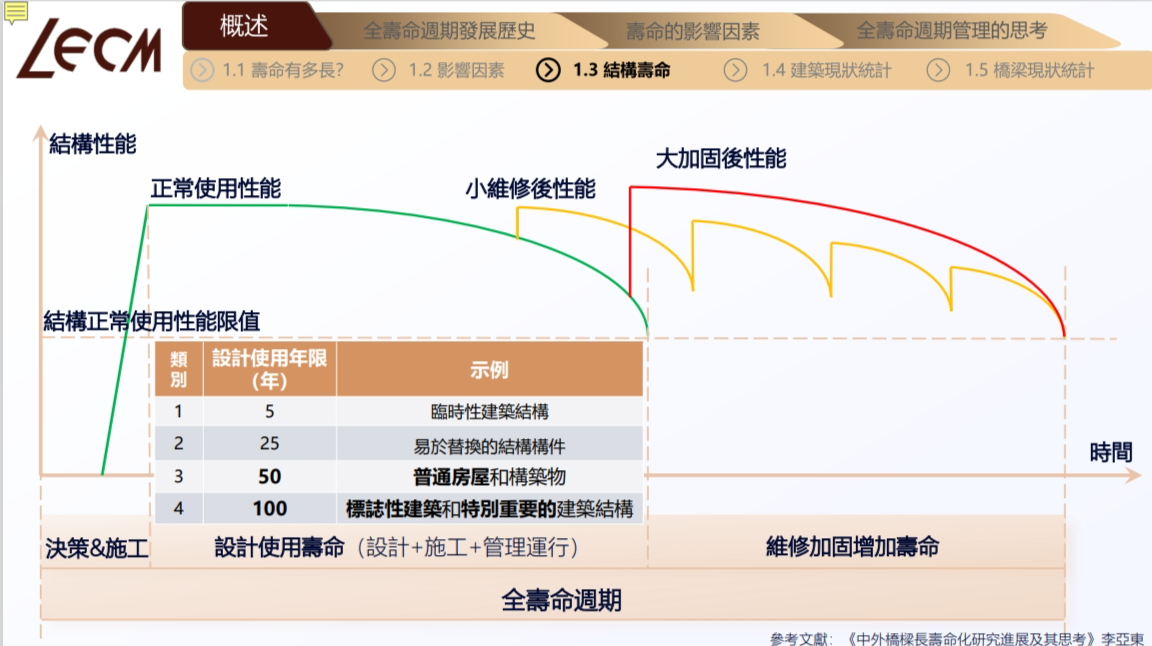Click the LECM logo
The width and height of the screenshot is (1152, 646).
coord(90,48)
